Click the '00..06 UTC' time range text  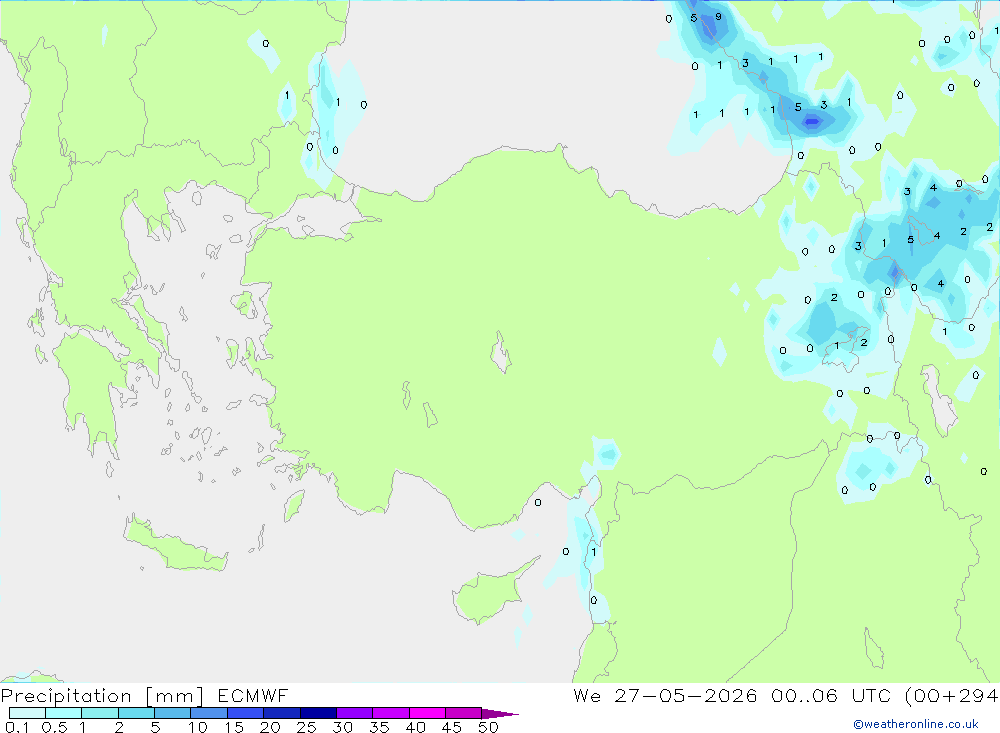coord(831,695)
